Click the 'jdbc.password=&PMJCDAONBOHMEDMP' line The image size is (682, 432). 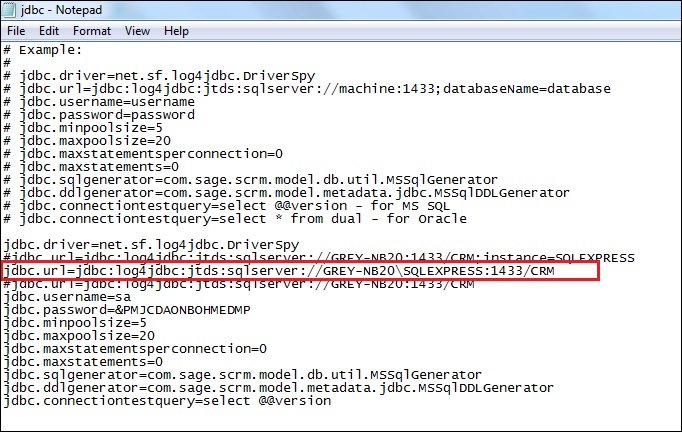pos(127,310)
